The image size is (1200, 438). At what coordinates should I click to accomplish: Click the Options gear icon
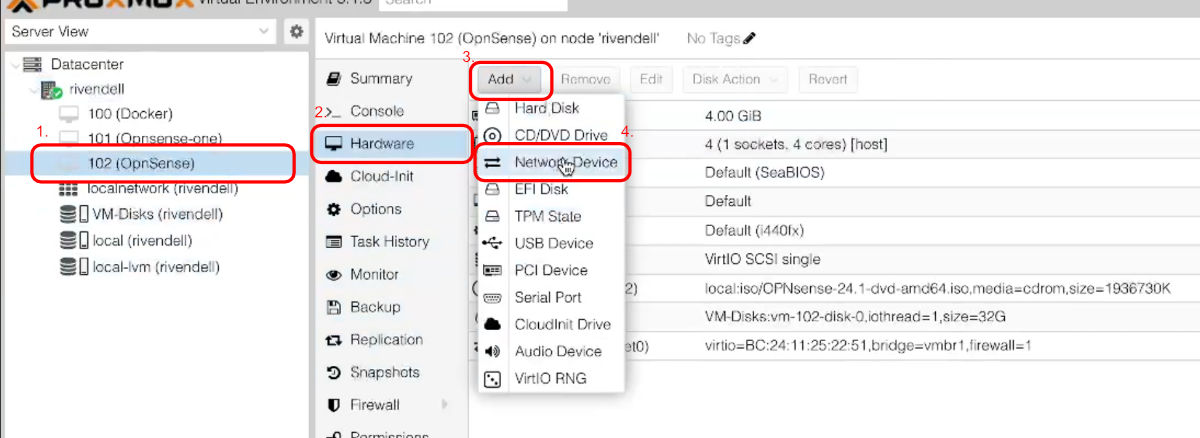click(x=333, y=209)
